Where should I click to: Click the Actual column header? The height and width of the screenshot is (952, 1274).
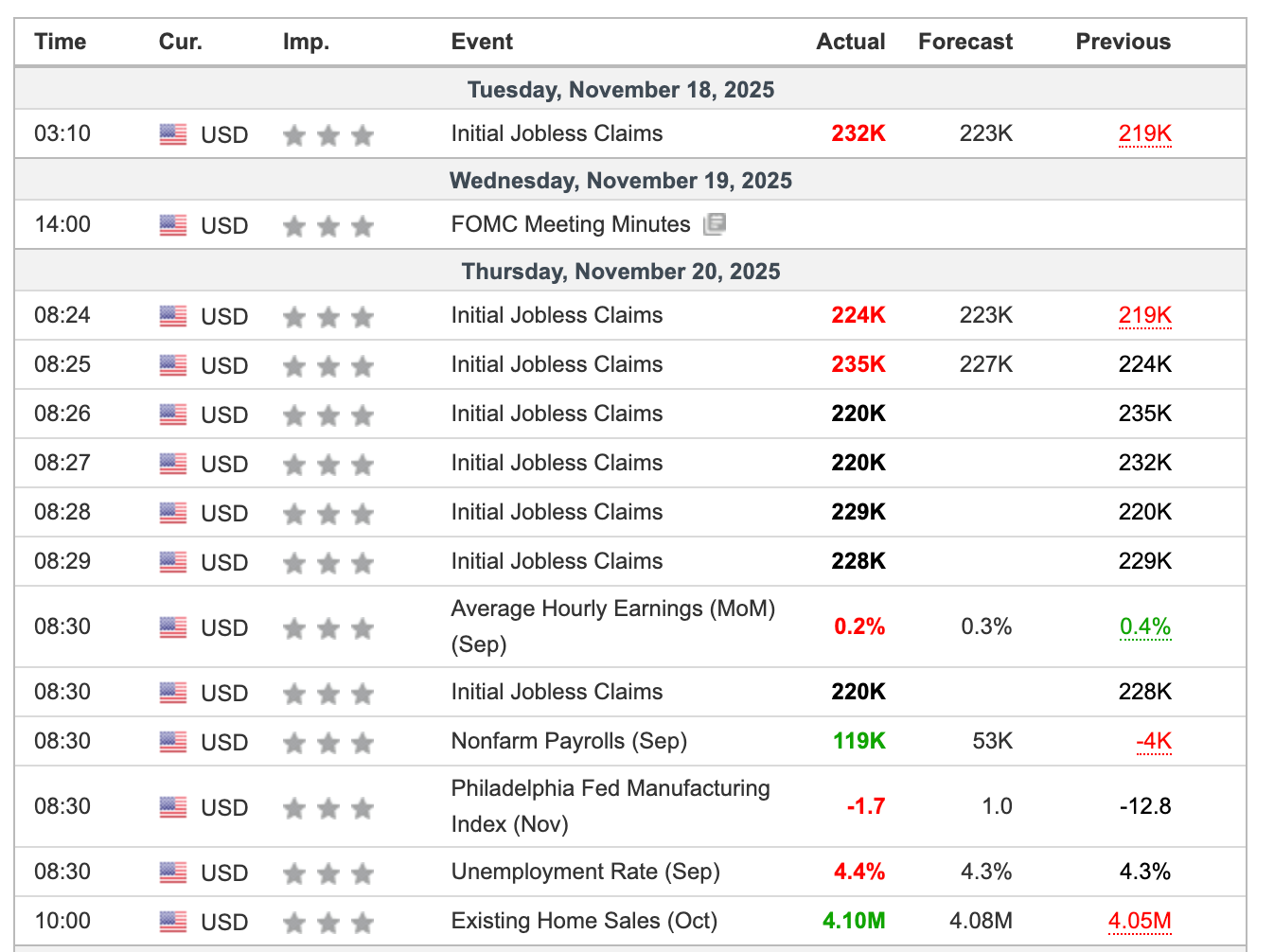tap(851, 42)
